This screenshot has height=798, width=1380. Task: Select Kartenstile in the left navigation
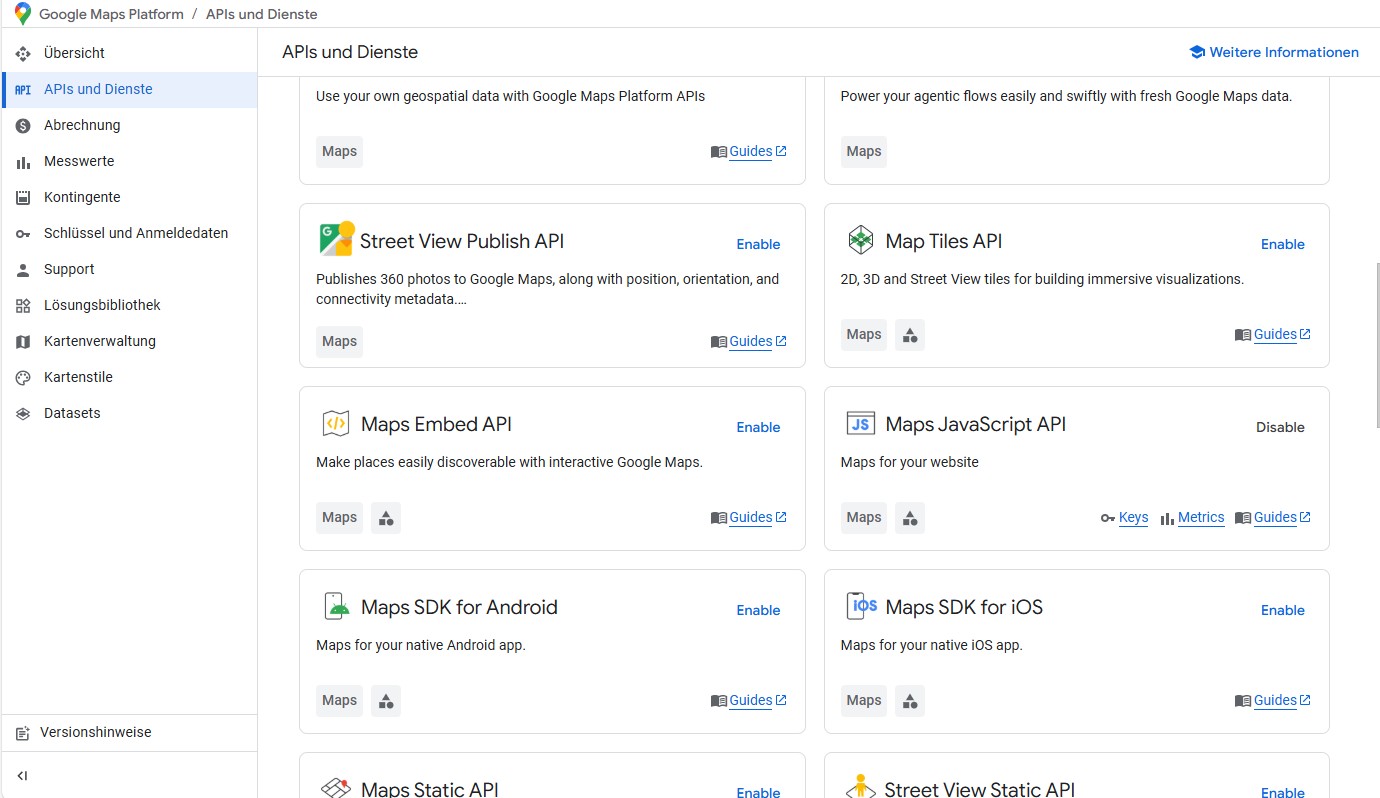[x=78, y=377]
